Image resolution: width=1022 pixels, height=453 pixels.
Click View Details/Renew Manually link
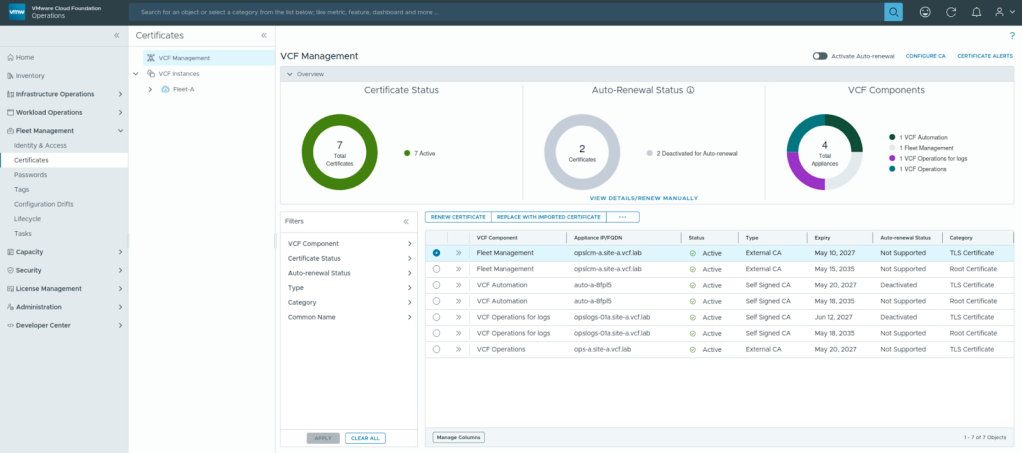click(644, 198)
